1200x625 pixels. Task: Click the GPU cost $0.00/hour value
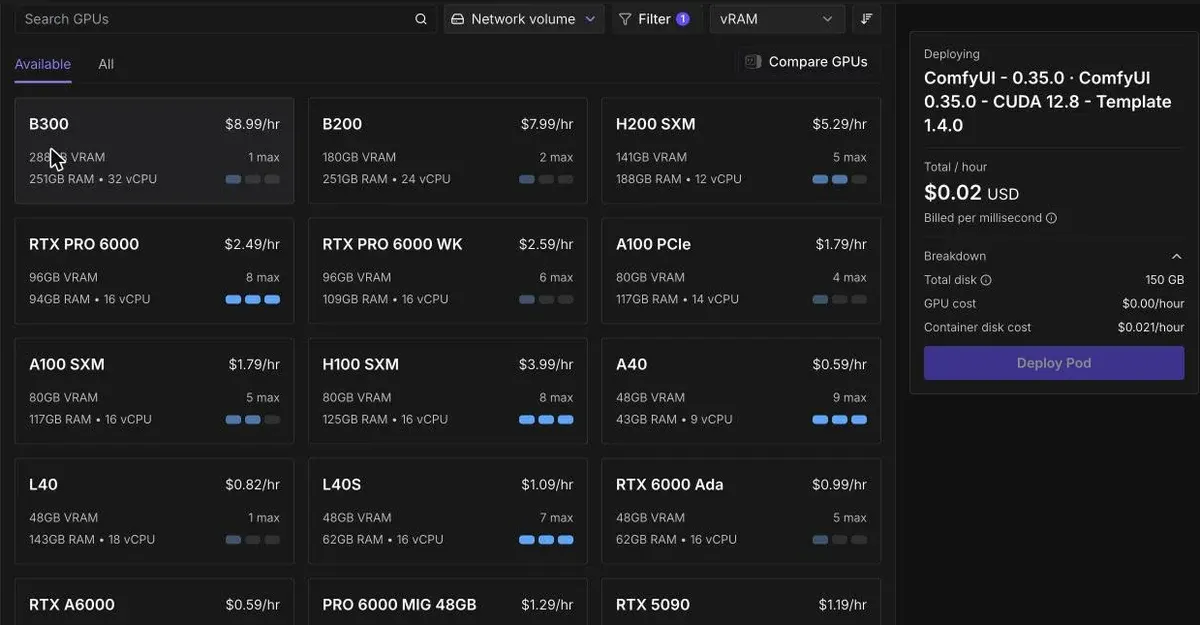click(x=1153, y=304)
